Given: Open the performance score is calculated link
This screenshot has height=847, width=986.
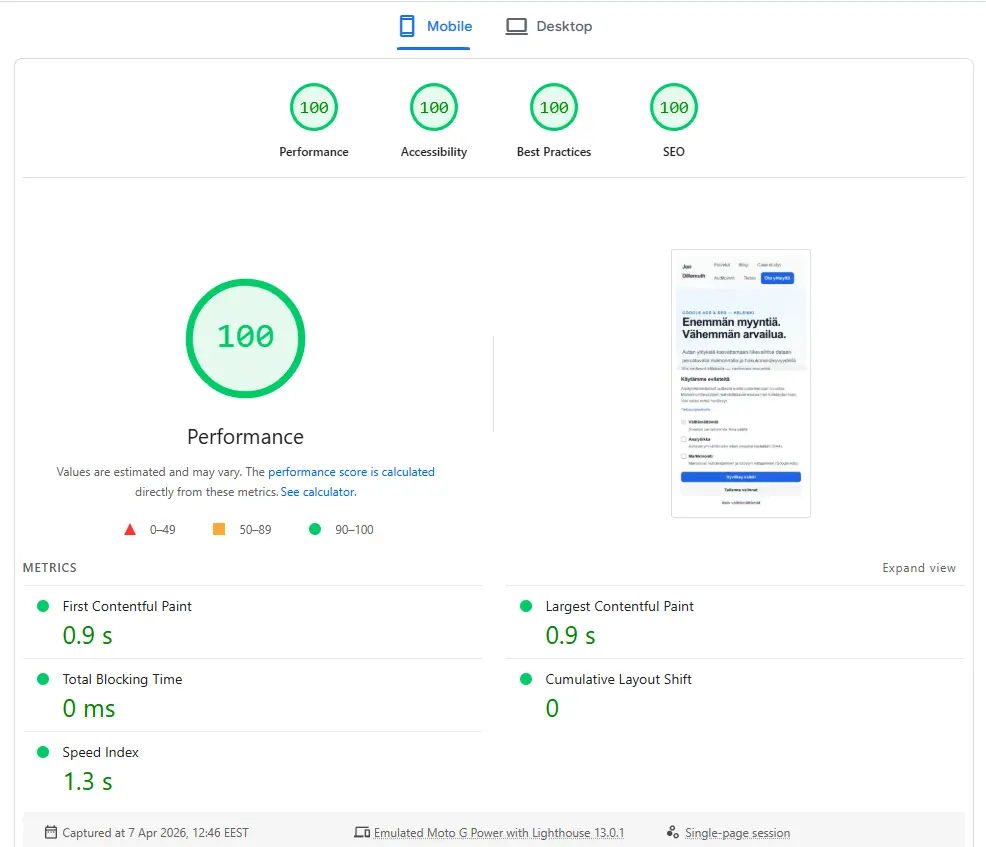Looking at the screenshot, I should tap(351, 471).
